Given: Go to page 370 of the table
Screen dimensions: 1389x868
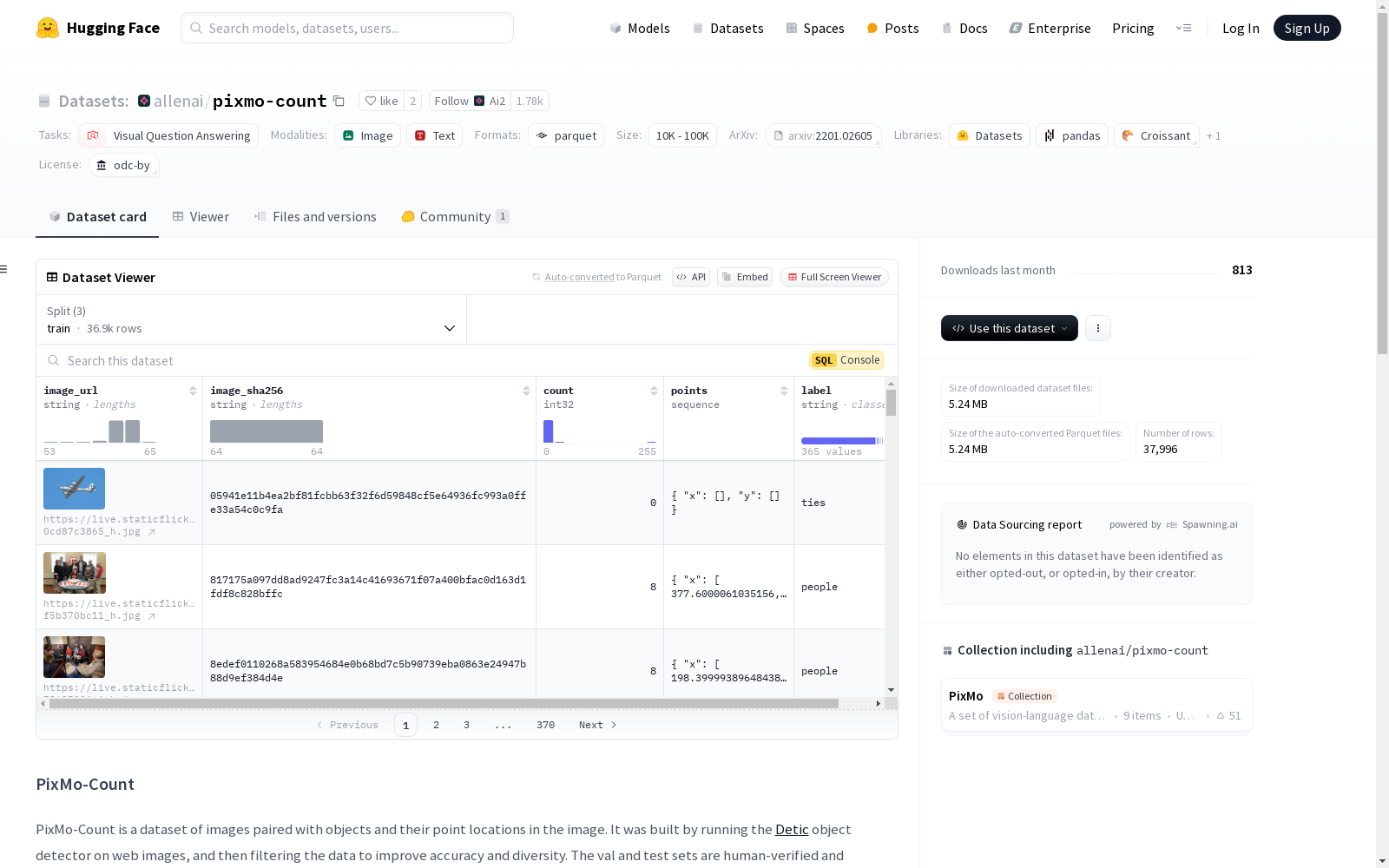Looking at the screenshot, I should pos(545,725).
